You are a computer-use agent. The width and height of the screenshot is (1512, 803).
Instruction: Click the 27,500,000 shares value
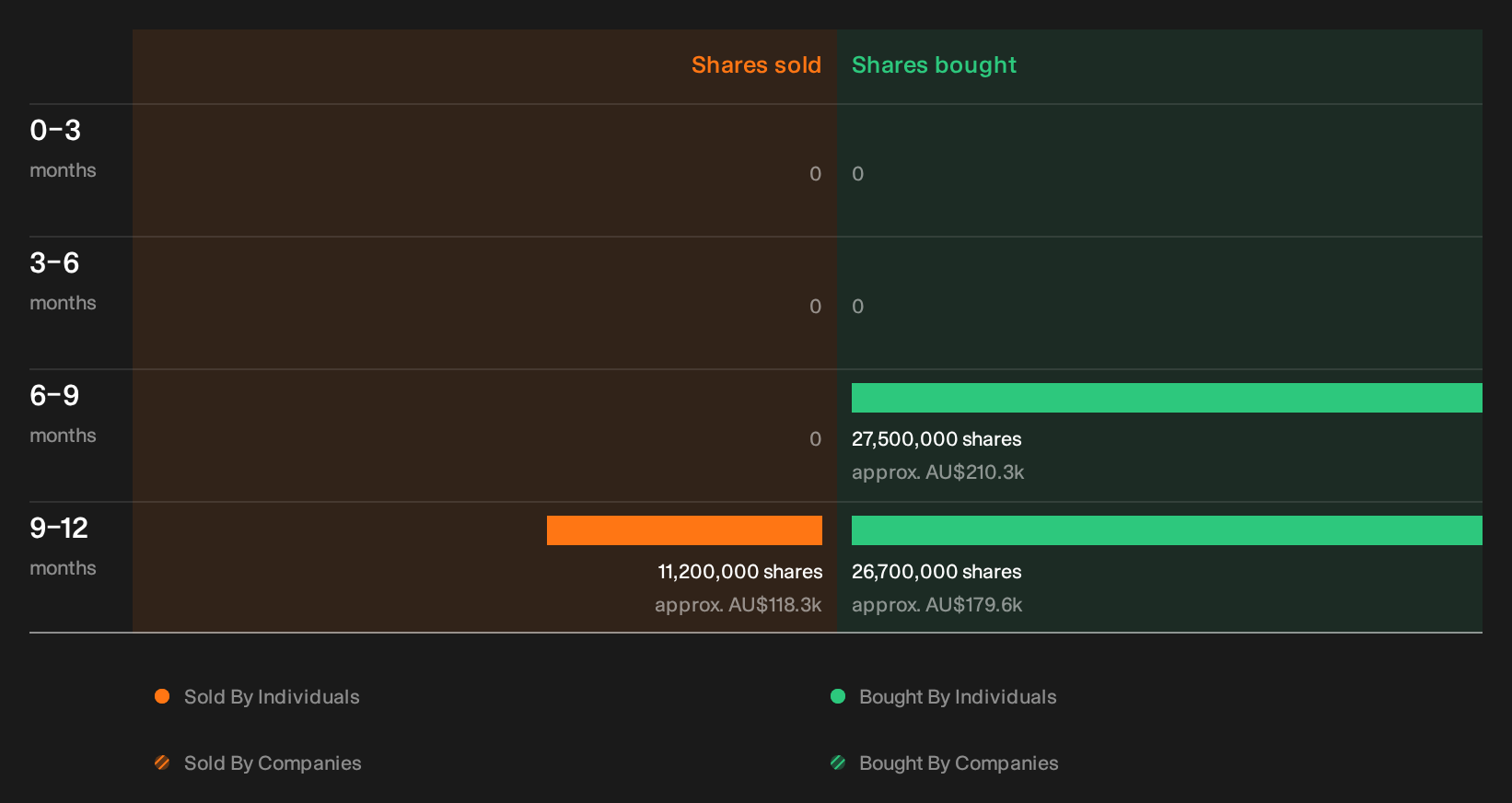point(936,439)
